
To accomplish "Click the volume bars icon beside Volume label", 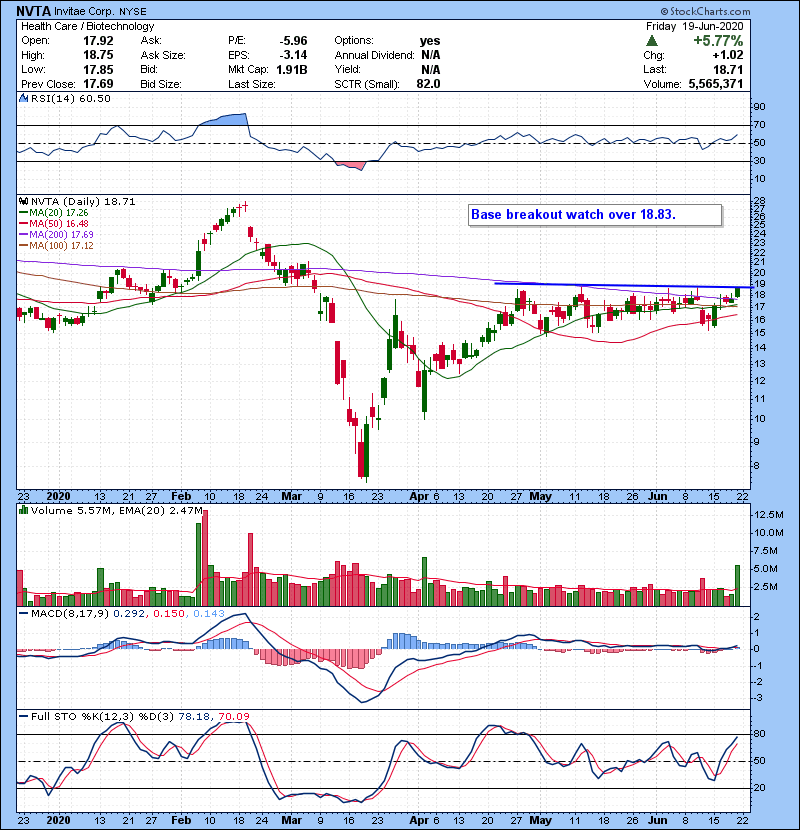I will point(23,510).
